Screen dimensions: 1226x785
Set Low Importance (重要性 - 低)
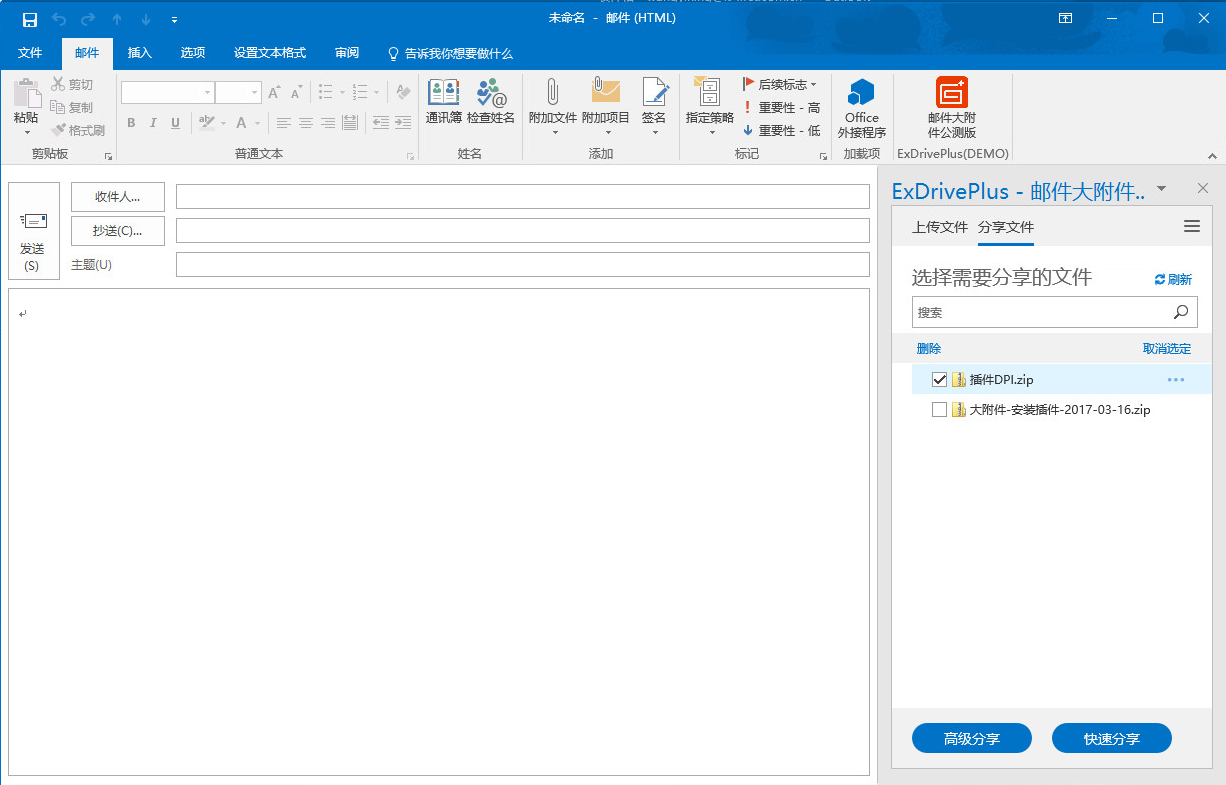[781, 131]
